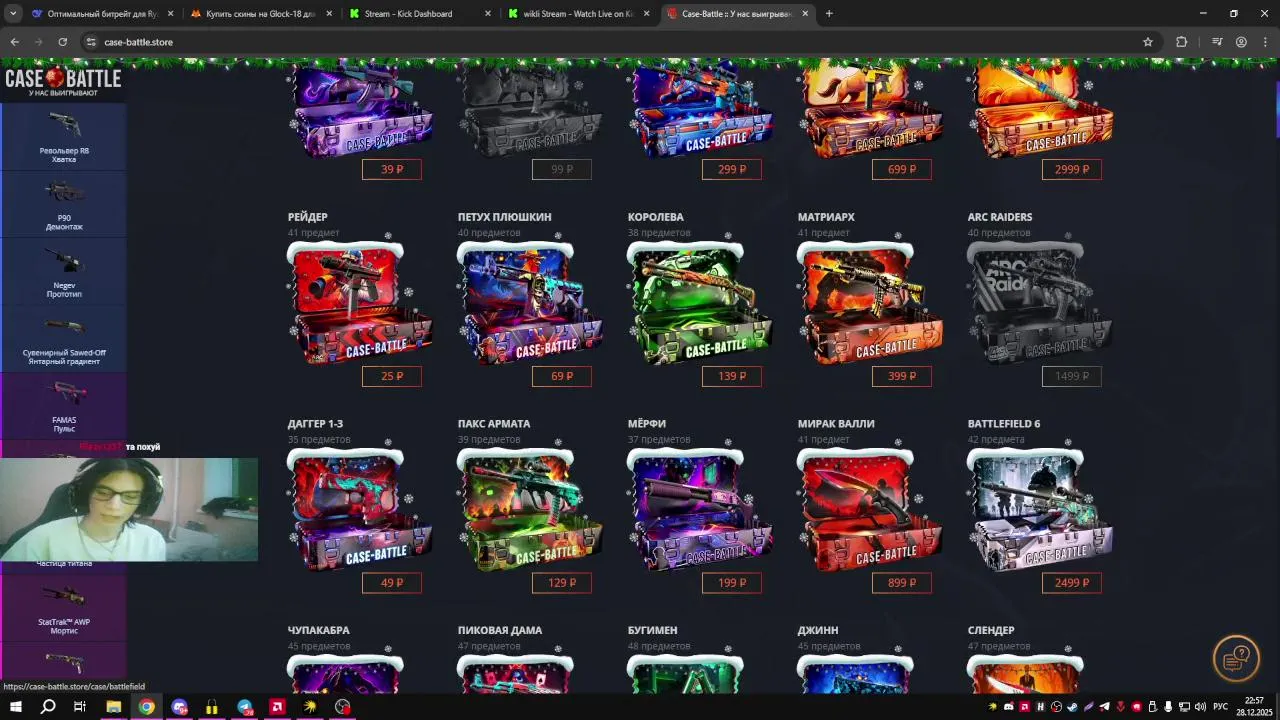Switch input language РУС indicator
This screenshot has height=720, width=1280.
pos(1221,707)
